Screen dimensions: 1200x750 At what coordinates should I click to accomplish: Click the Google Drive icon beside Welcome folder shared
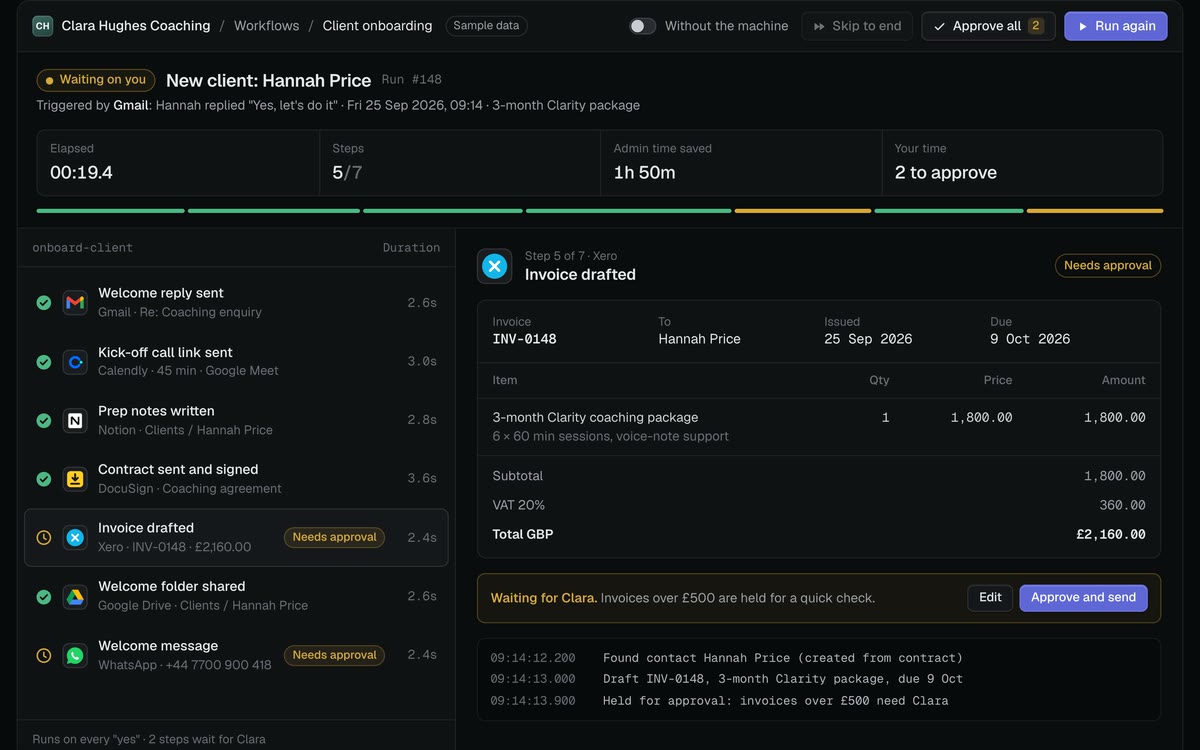pyautogui.click(x=75, y=597)
